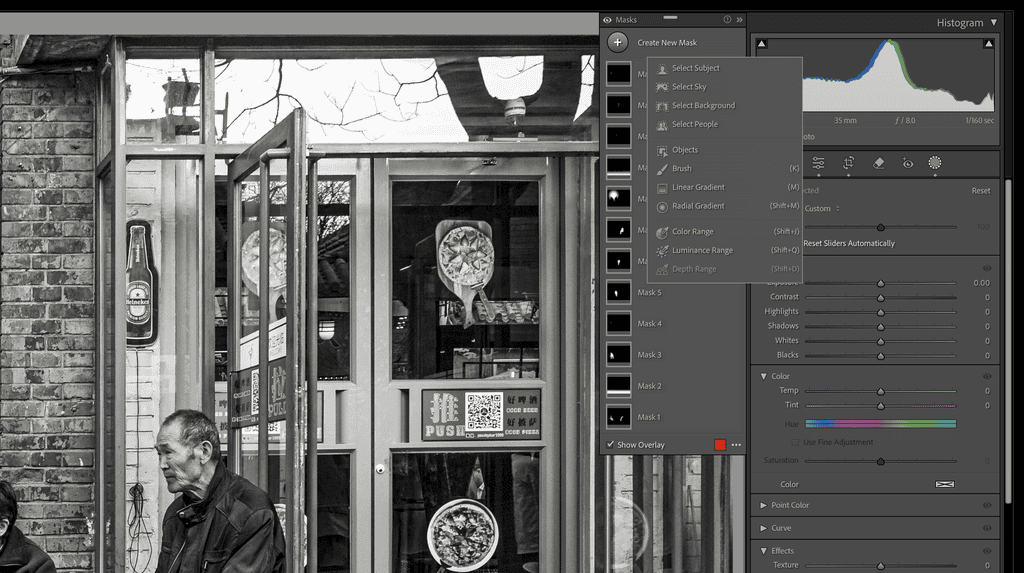Toggle histogram shadow clipping triangle

[761, 44]
